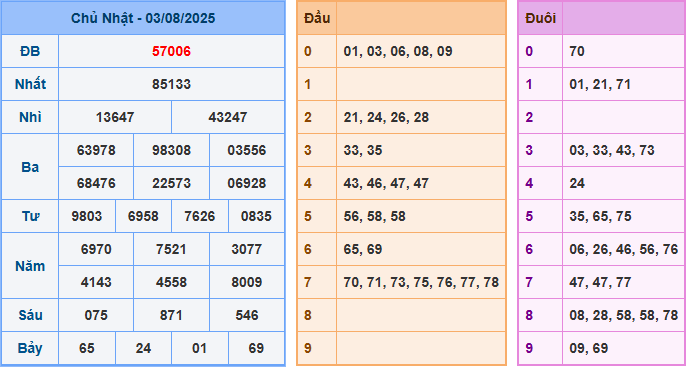Screen dimensions: 687x367
Task: Select the Năm prize number 6970
Action: click(x=96, y=249)
